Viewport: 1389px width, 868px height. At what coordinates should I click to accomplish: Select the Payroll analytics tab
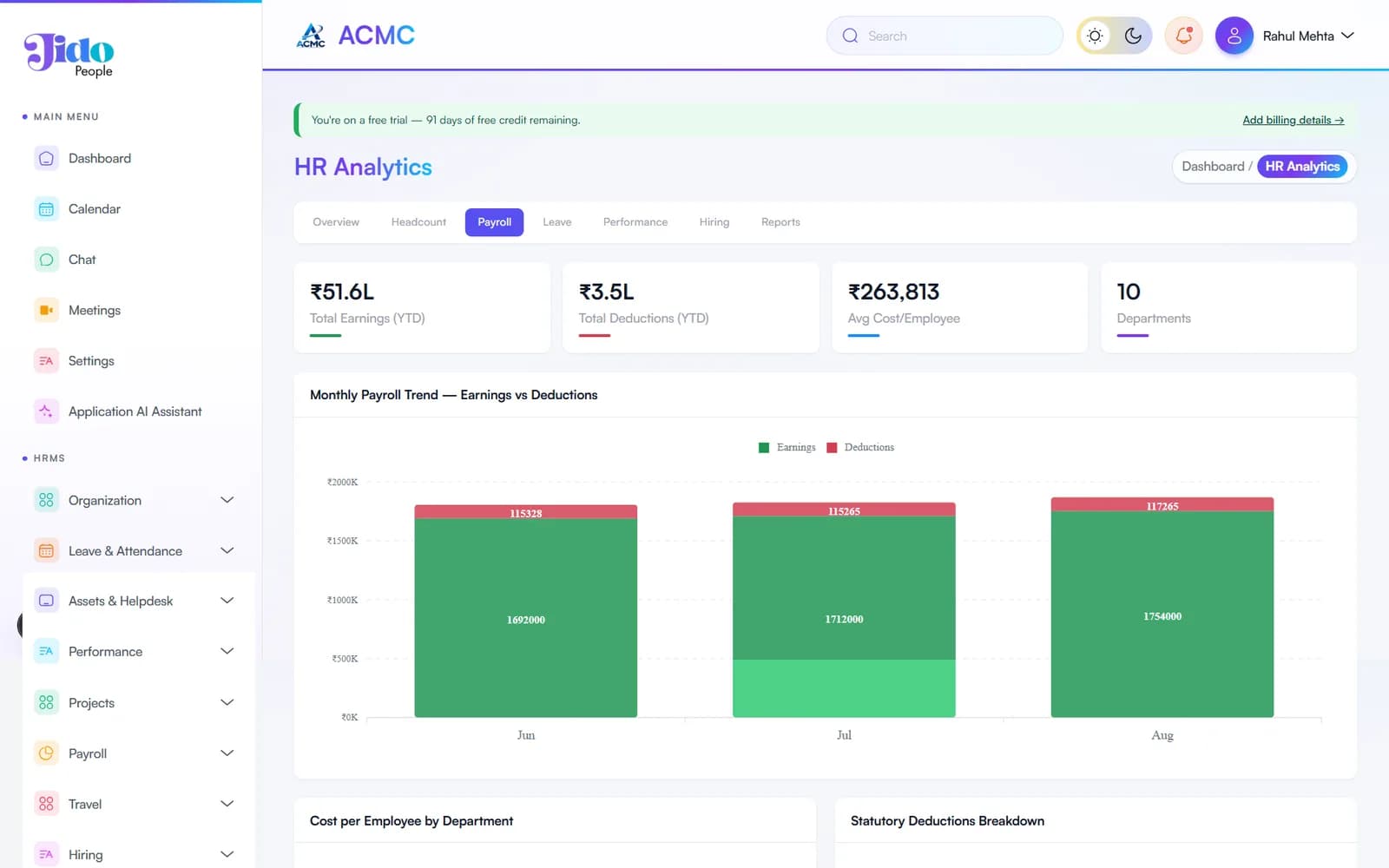click(494, 222)
